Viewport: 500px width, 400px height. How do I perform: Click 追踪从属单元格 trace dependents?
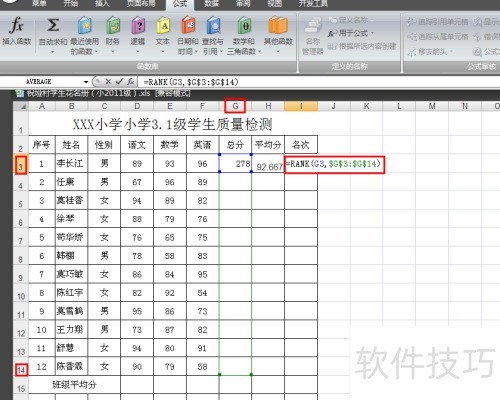(438, 37)
